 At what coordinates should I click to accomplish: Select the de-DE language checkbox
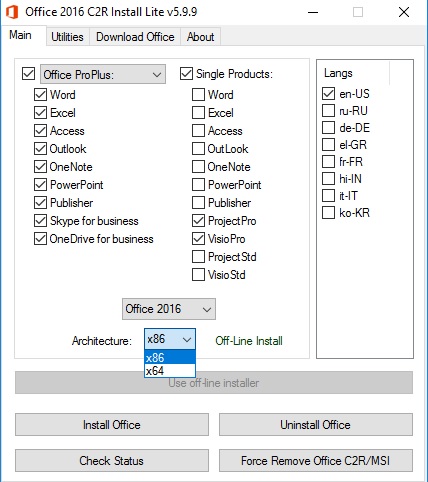[328, 128]
